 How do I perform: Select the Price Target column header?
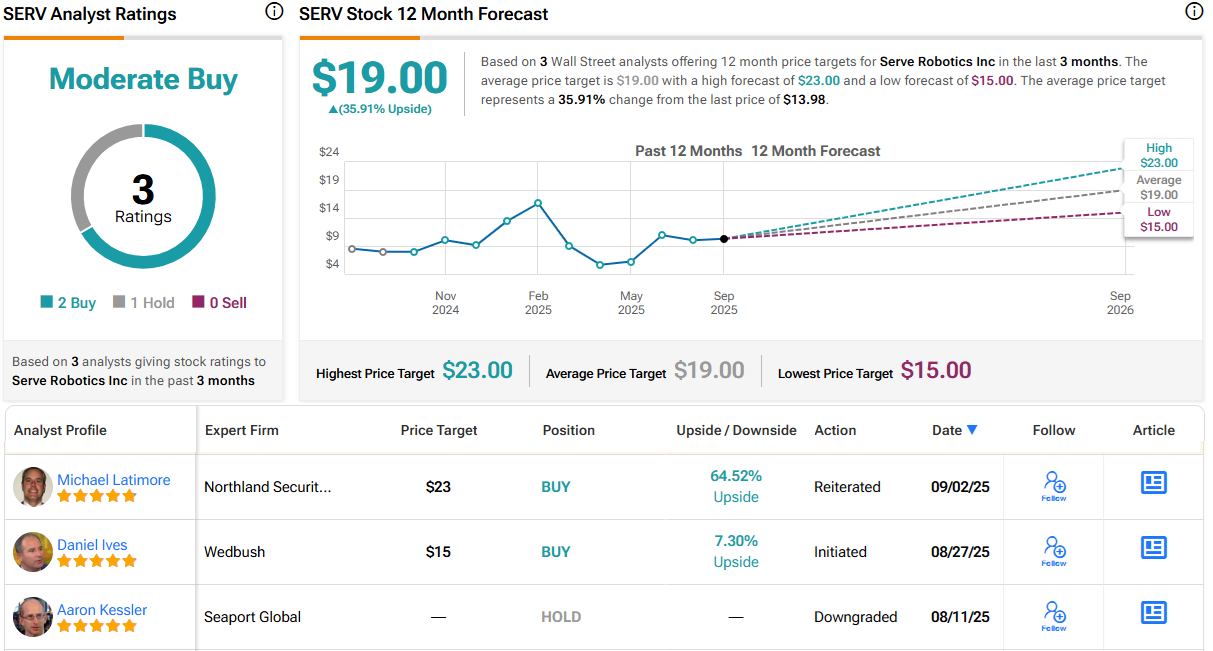pyautogui.click(x=439, y=430)
